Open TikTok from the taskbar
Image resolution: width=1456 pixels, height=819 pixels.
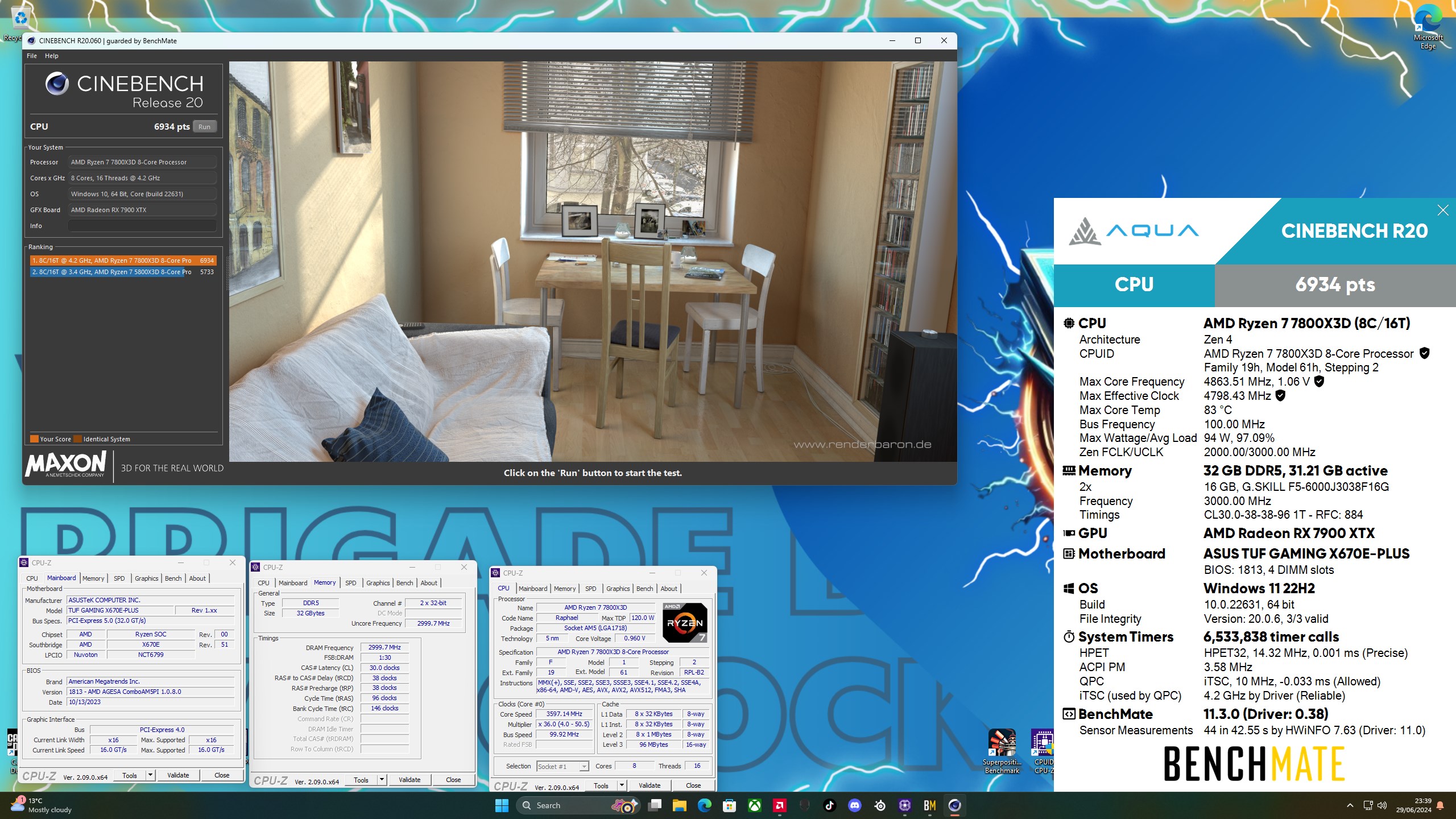click(830, 805)
